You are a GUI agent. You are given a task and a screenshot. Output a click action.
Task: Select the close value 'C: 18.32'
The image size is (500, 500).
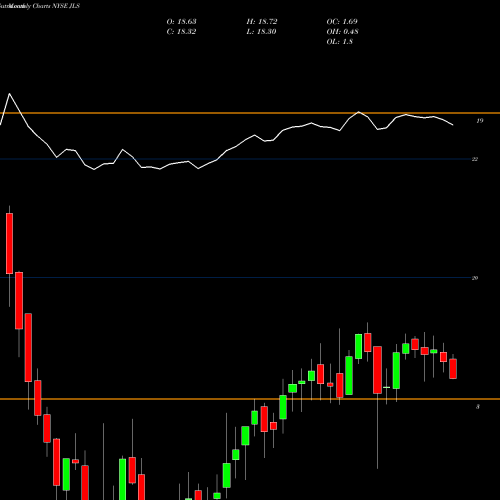point(181,32)
